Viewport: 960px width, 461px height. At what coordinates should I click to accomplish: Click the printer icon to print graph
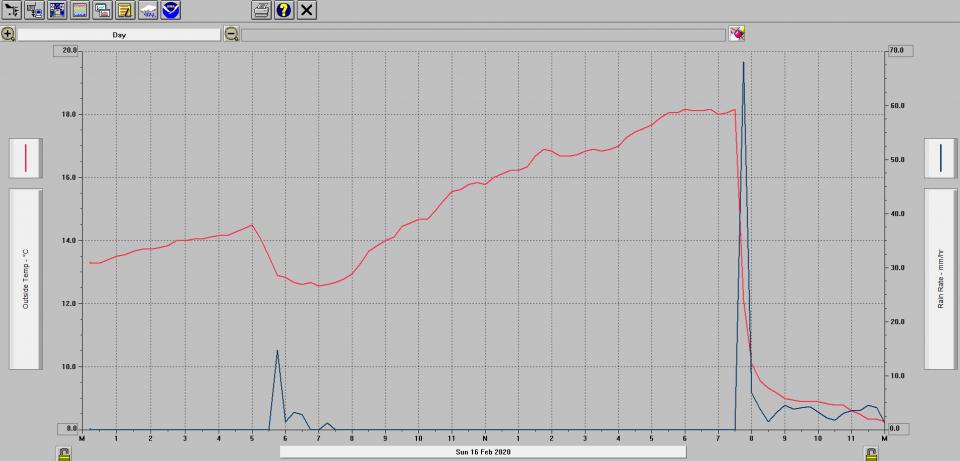pyautogui.click(x=261, y=10)
